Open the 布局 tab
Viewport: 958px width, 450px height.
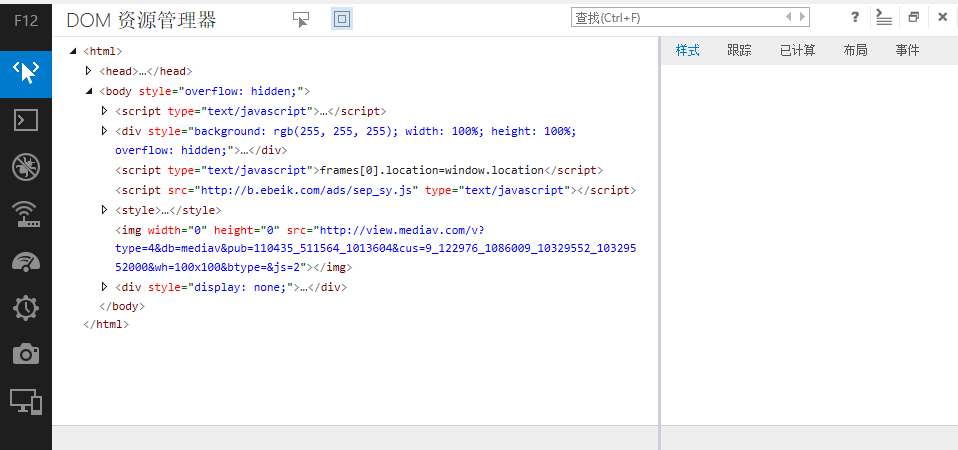[x=855, y=51]
